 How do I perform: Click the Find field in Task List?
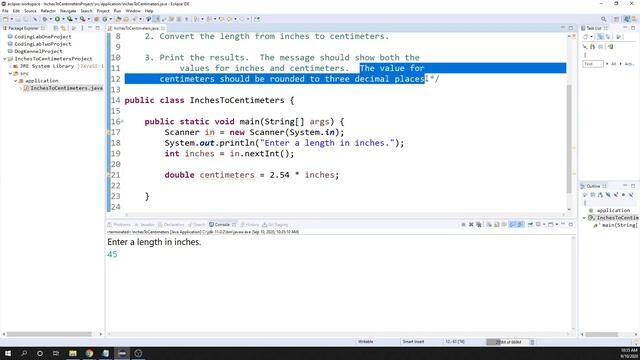click(x=593, y=64)
